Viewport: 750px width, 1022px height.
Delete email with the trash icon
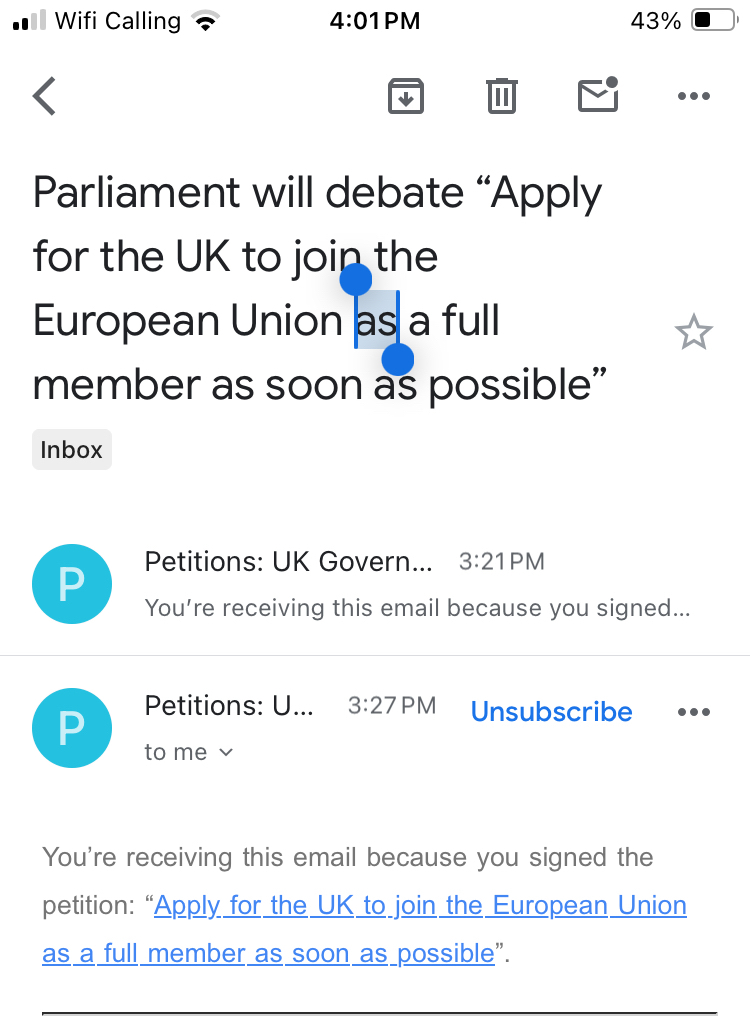point(501,96)
